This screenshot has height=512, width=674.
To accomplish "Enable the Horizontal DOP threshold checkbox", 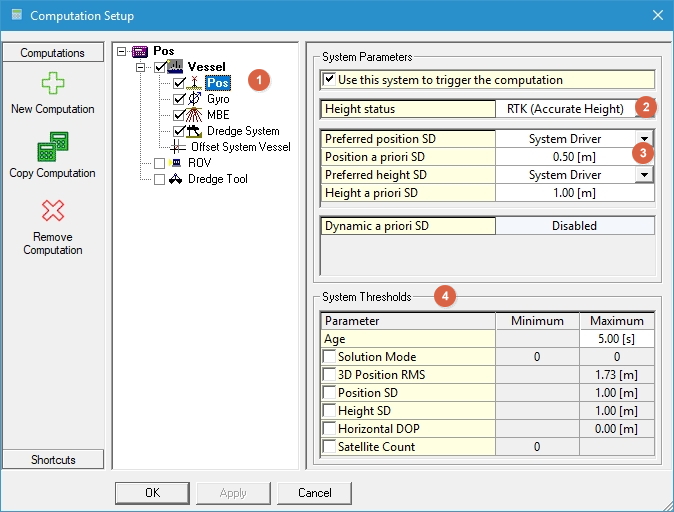I will point(329,429).
